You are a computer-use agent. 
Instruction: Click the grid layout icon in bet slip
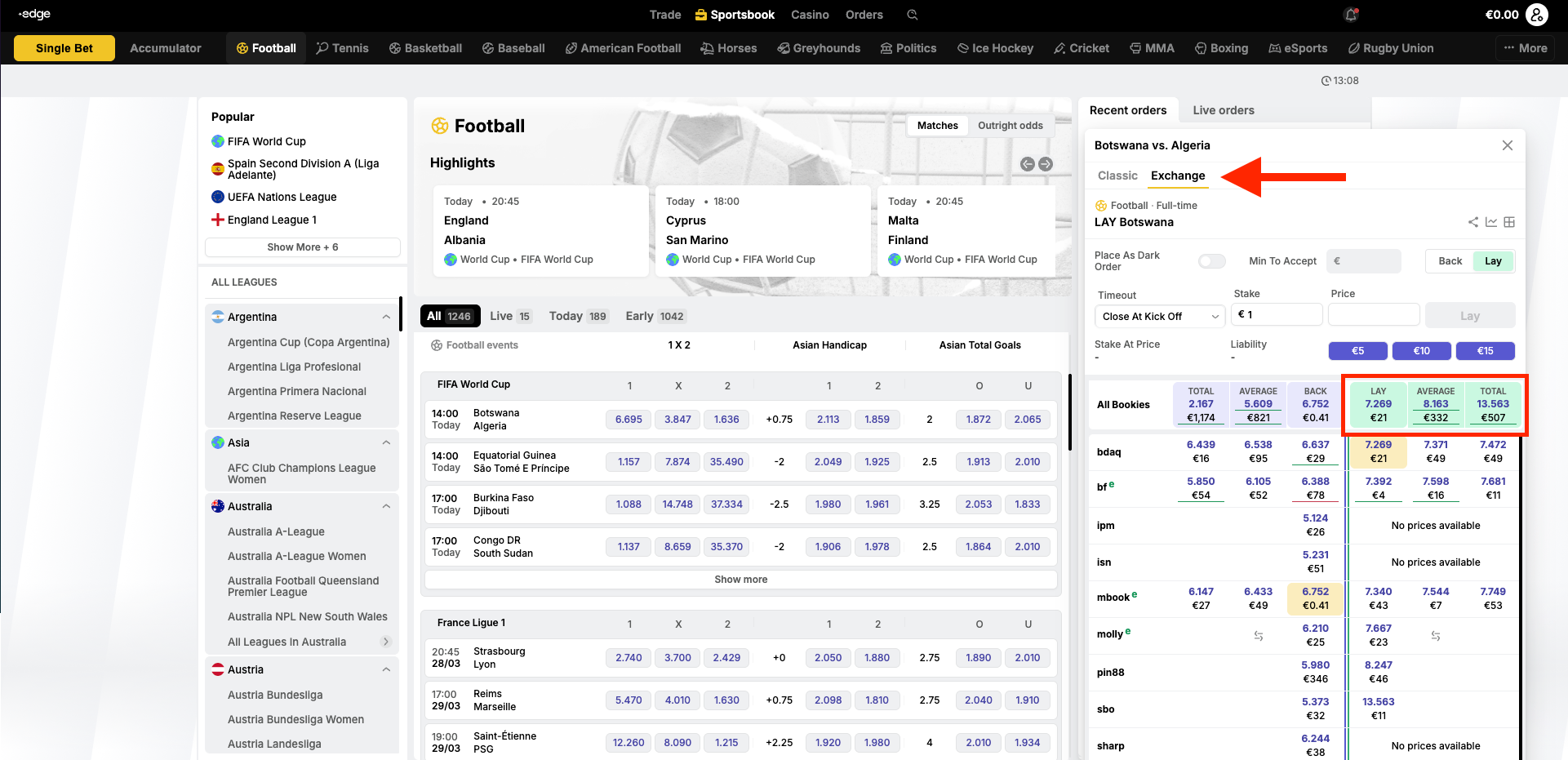tap(1509, 222)
